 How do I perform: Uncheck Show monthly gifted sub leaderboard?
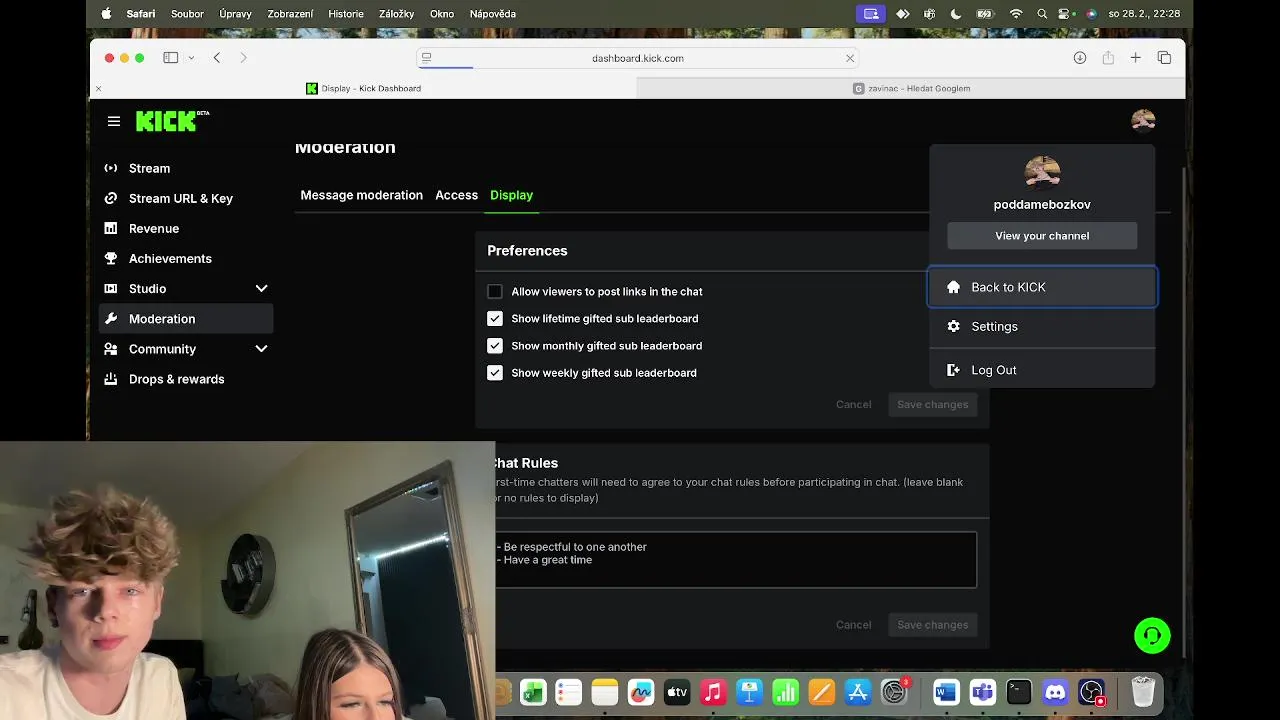coord(495,346)
